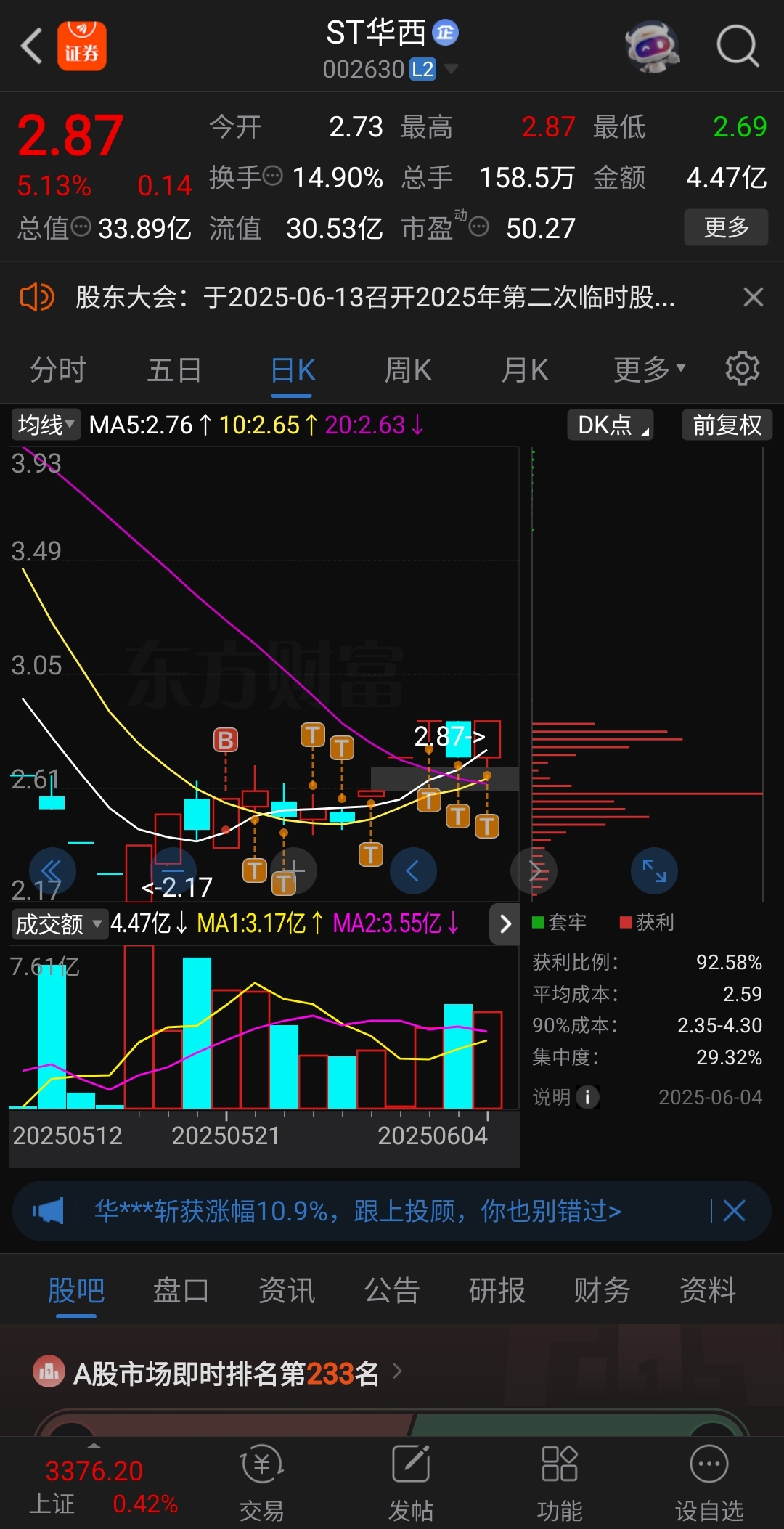The width and height of the screenshot is (784, 1529).
Task: Tap the L2 level badge
Action: tap(422, 69)
